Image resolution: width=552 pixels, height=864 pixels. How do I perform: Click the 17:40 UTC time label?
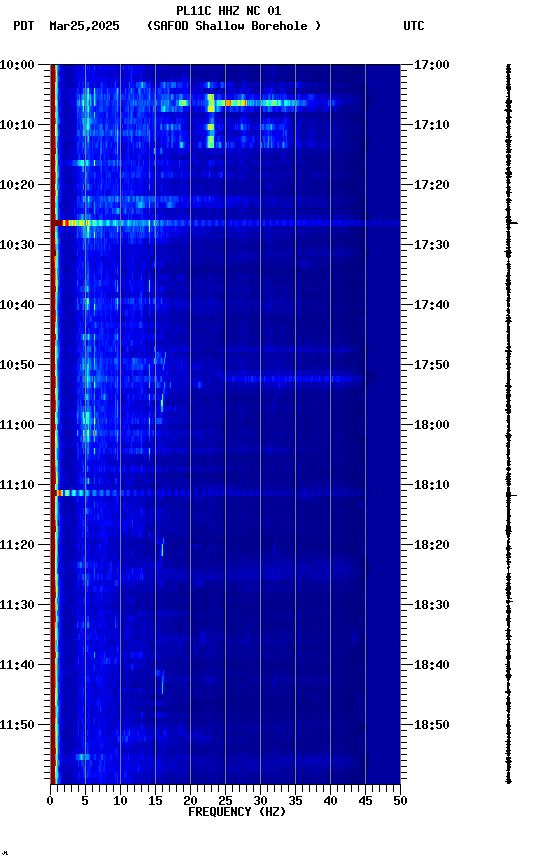pyautogui.click(x=432, y=305)
